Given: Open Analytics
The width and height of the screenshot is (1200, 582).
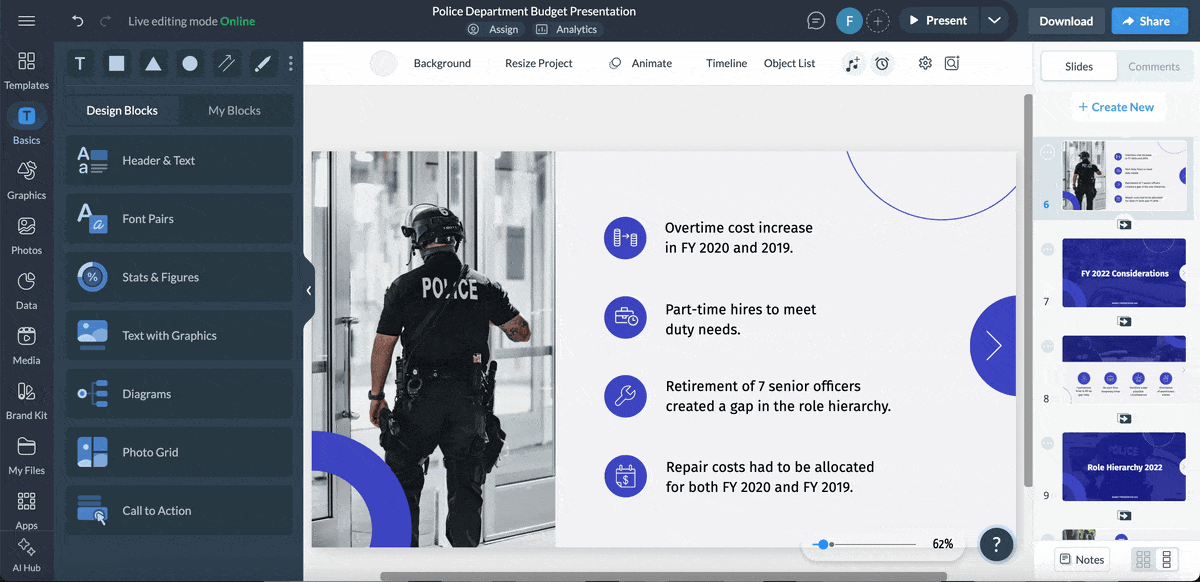Looking at the screenshot, I should point(567,30).
